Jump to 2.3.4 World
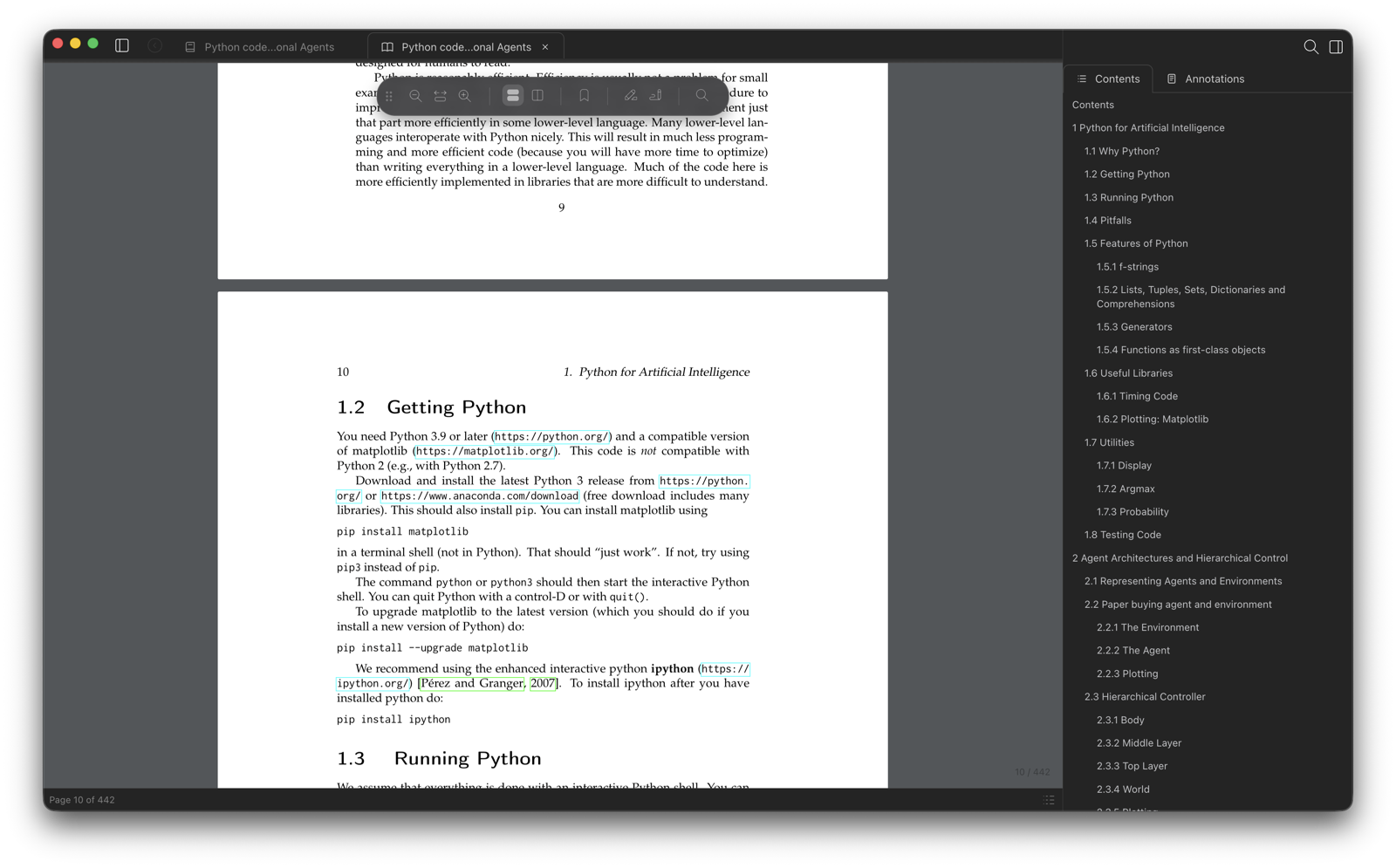This screenshot has width=1396, height=868. (1123, 789)
